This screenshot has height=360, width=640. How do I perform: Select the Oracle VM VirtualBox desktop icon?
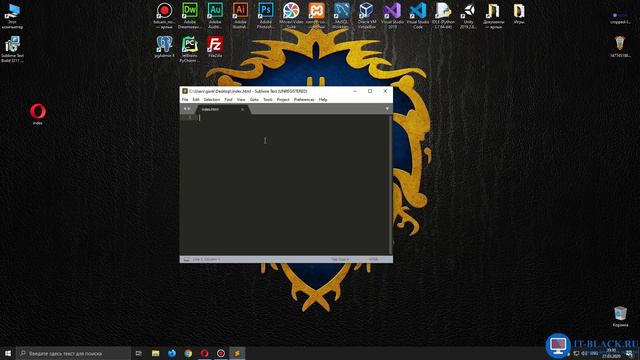pyautogui.click(x=367, y=16)
